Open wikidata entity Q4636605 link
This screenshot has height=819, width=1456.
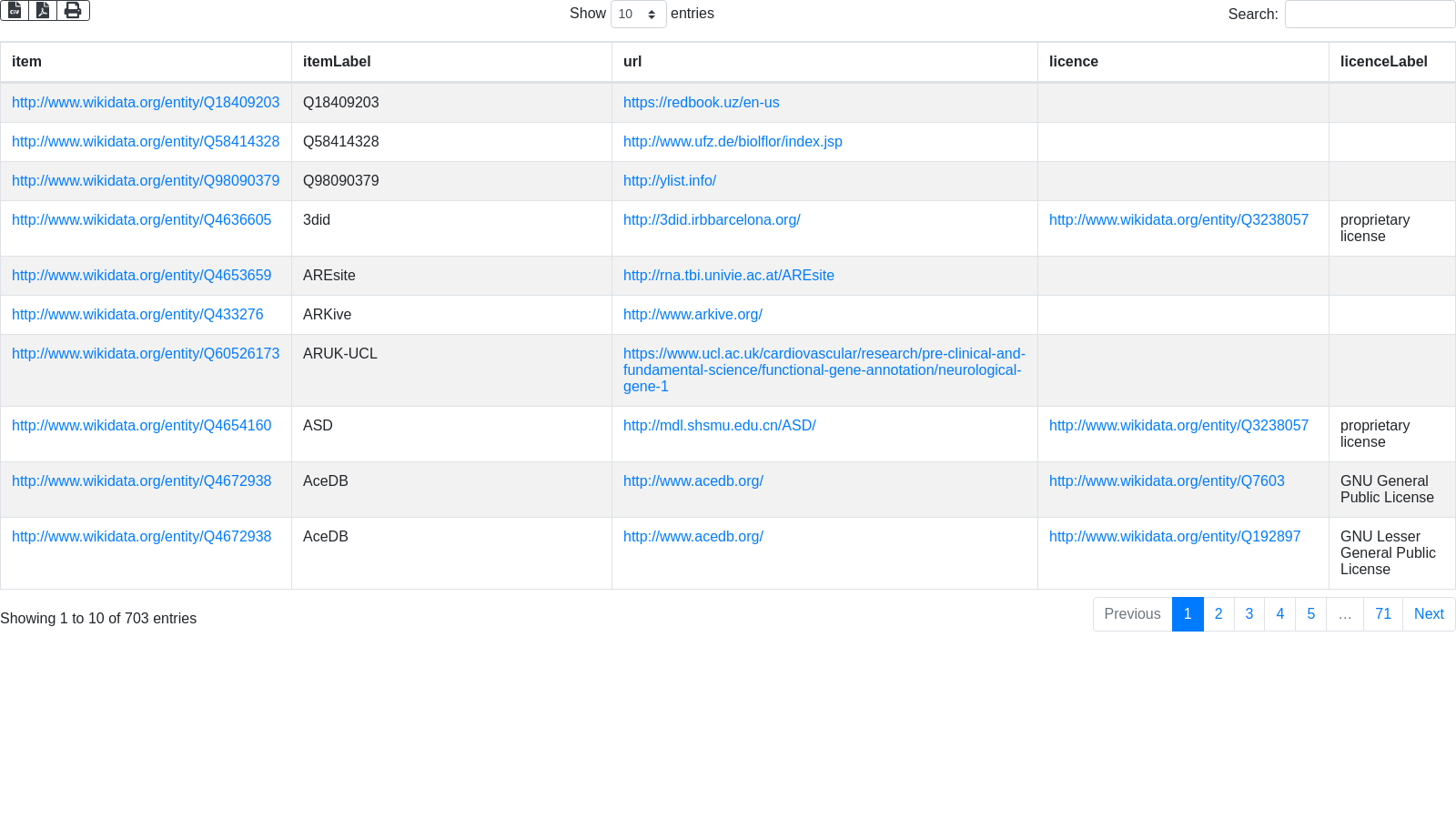(141, 220)
